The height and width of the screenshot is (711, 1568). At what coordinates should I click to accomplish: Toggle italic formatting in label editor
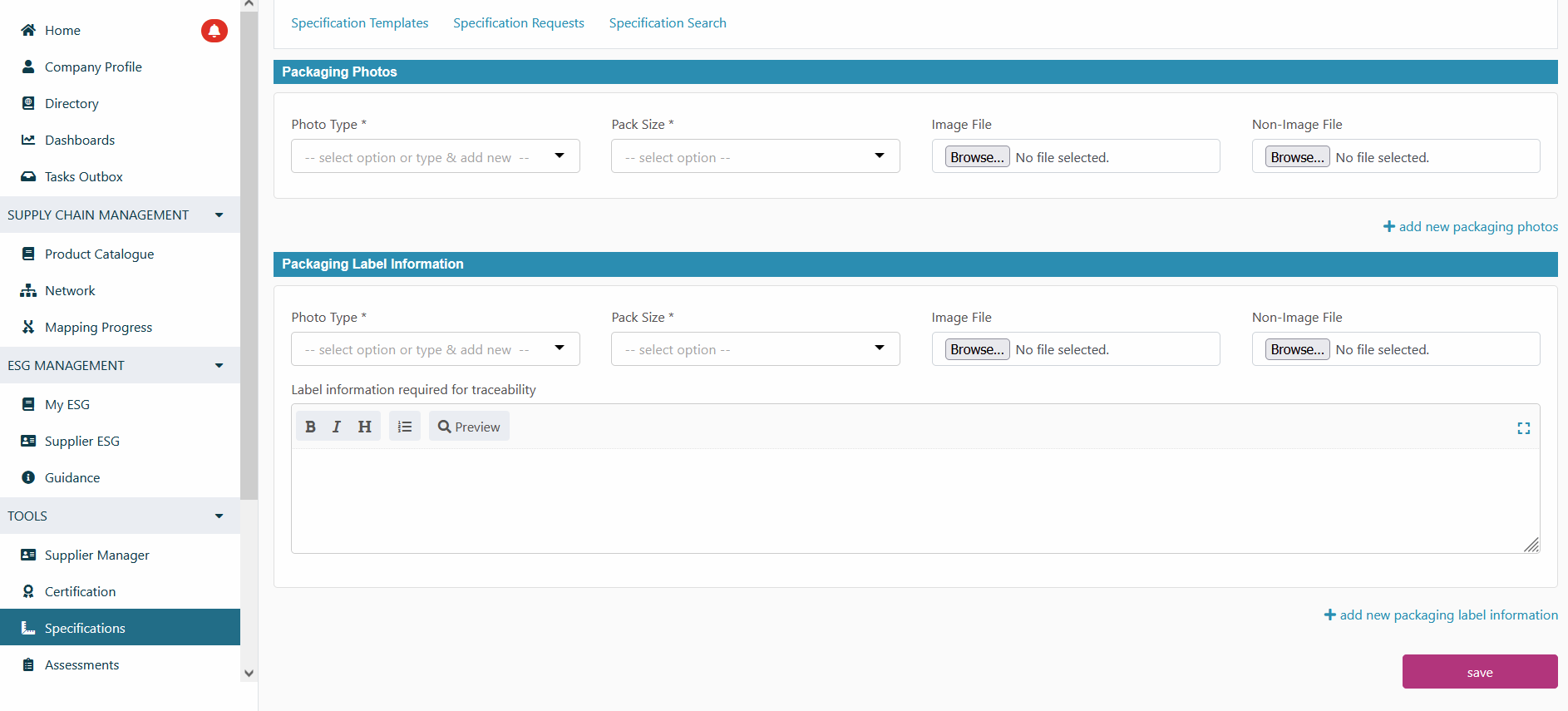[337, 427]
